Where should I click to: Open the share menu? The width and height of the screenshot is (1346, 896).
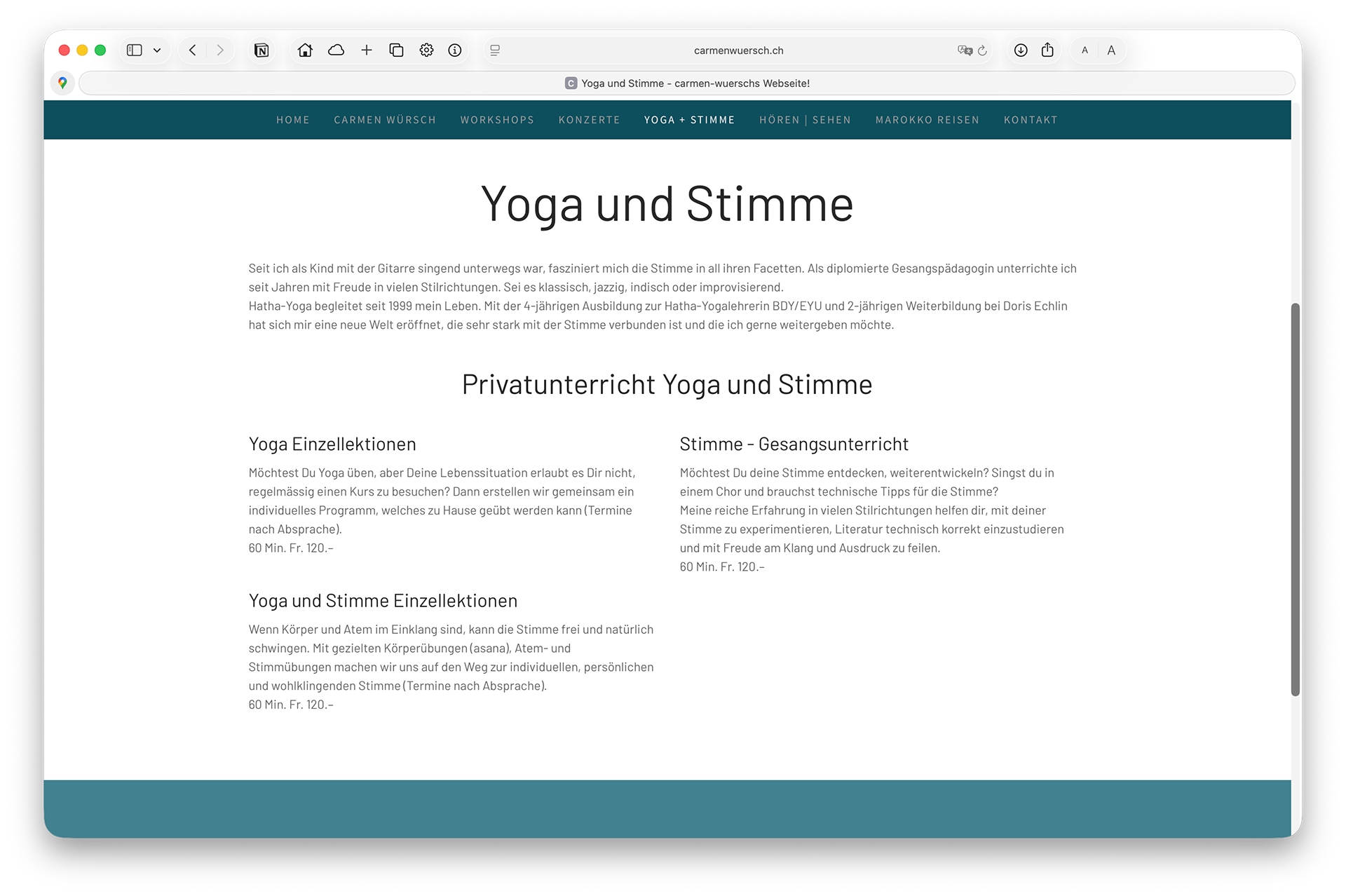click(1047, 50)
